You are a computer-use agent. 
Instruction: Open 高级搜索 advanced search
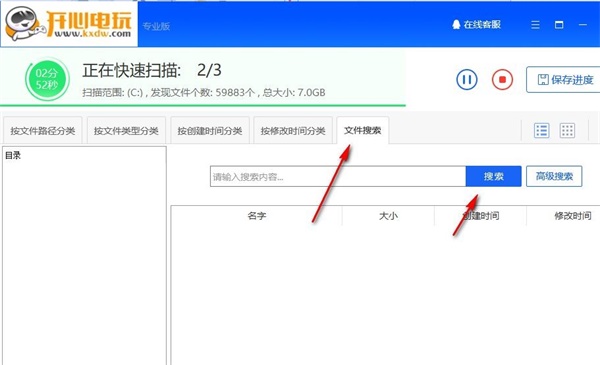pyautogui.click(x=554, y=176)
